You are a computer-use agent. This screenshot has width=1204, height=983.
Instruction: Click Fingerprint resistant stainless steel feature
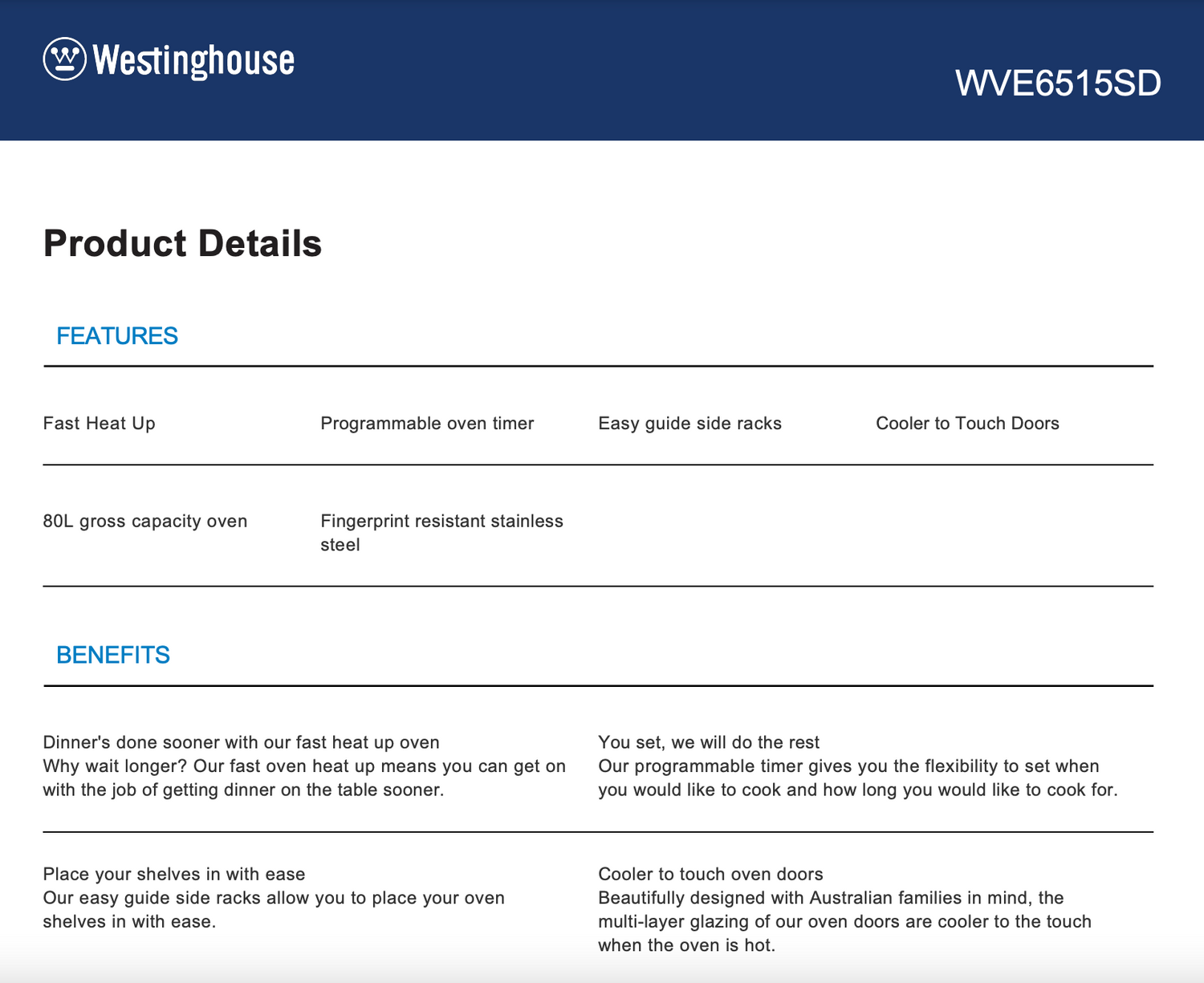(x=442, y=533)
